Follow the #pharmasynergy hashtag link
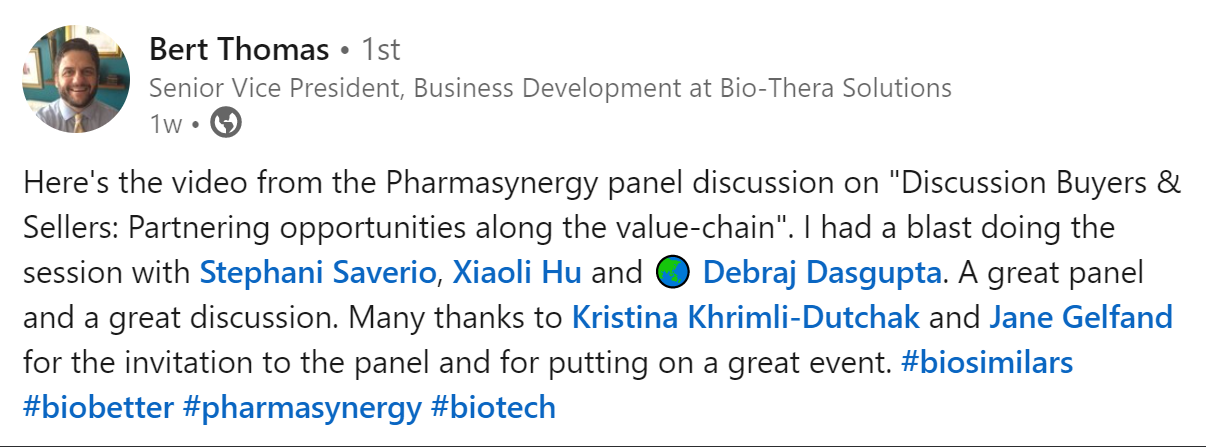The width and height of the screenshot is (1206, 447). tap(303, 408)
